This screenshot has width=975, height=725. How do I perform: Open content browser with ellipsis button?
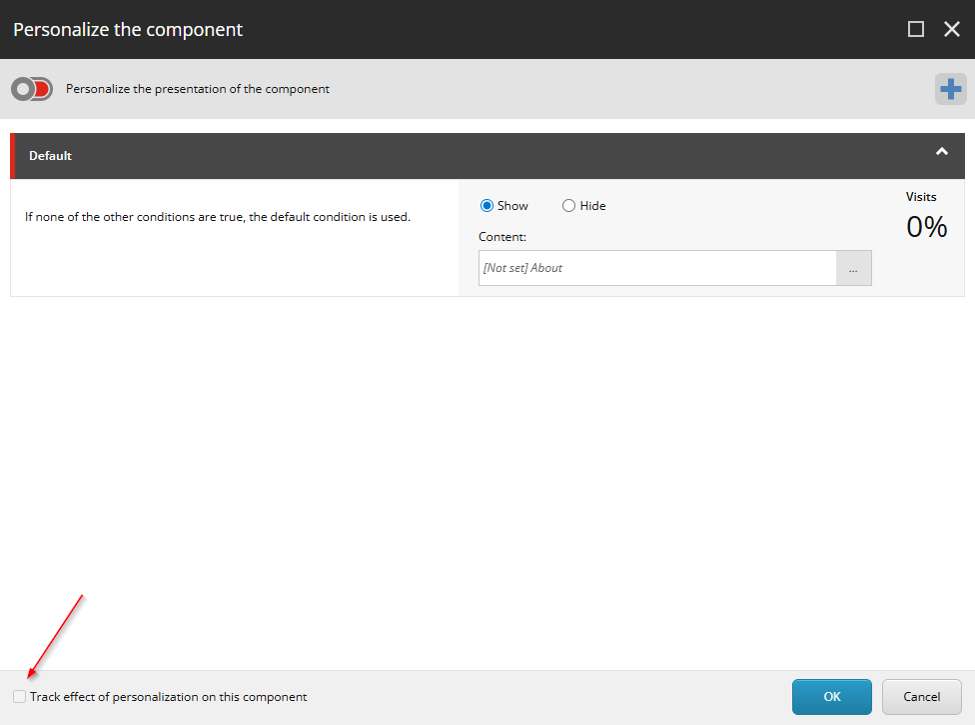(x=853, y=268)
